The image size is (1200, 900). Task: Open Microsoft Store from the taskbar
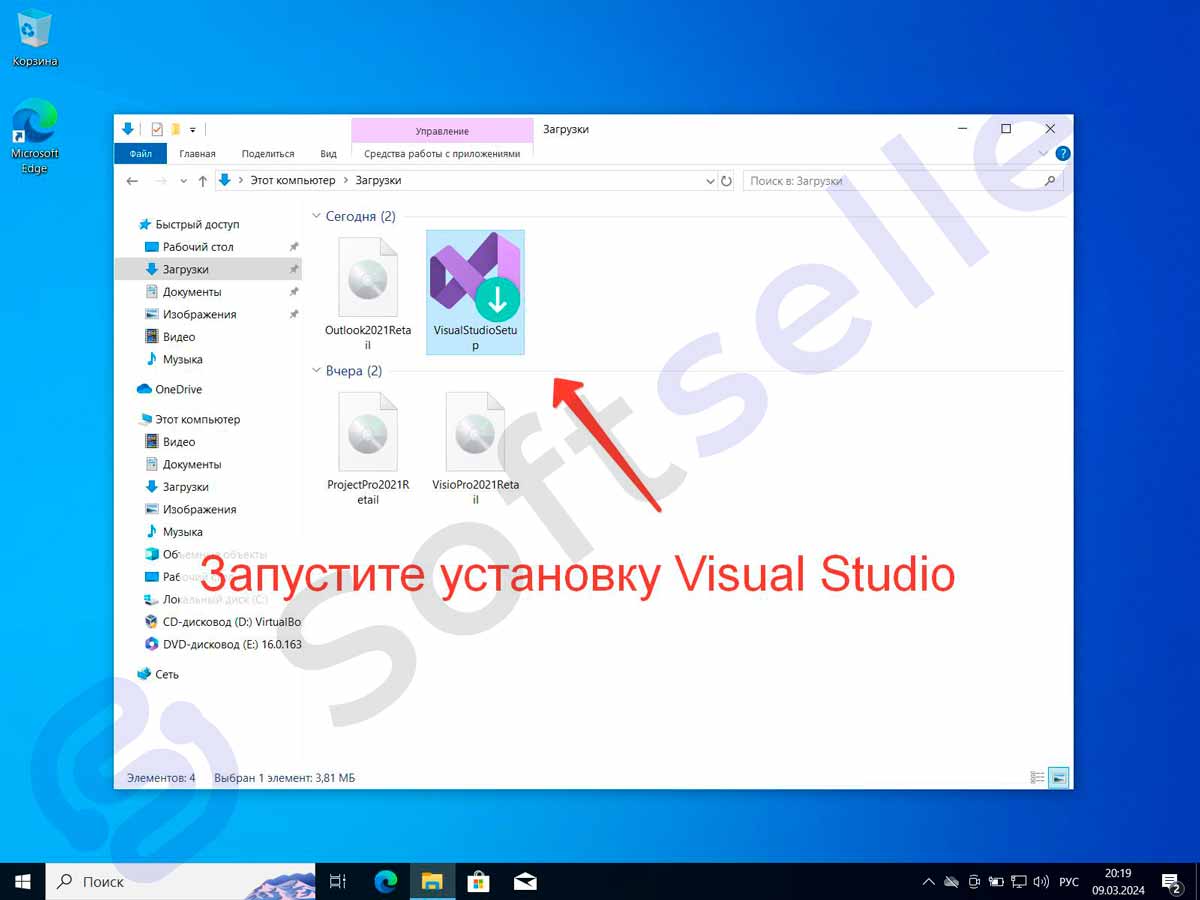tap(478, 881)
